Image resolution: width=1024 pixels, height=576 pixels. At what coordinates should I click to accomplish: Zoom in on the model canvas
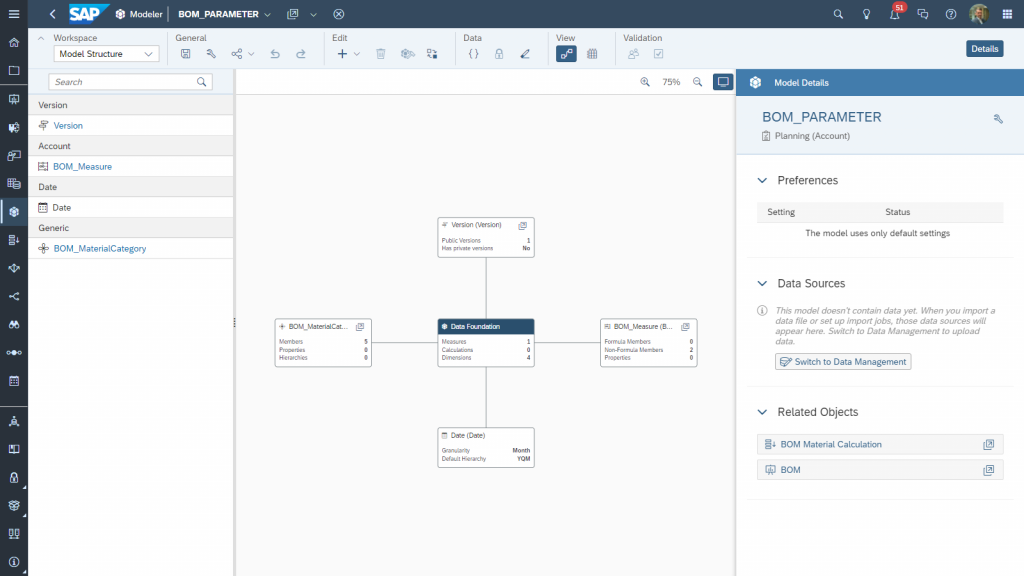[x=645, y=82]
